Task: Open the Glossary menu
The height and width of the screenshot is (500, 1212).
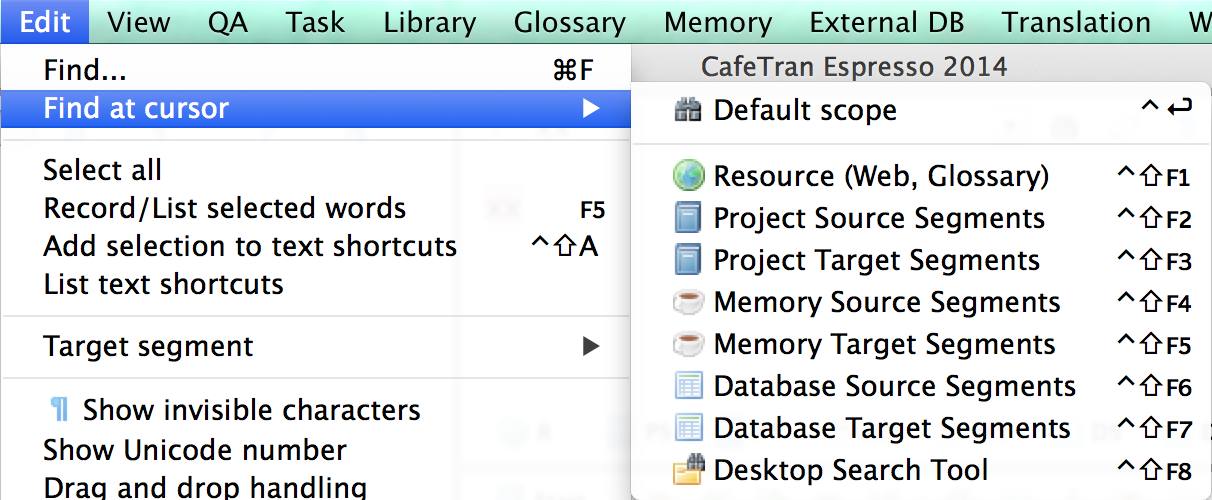Action: tap(569, 22)
